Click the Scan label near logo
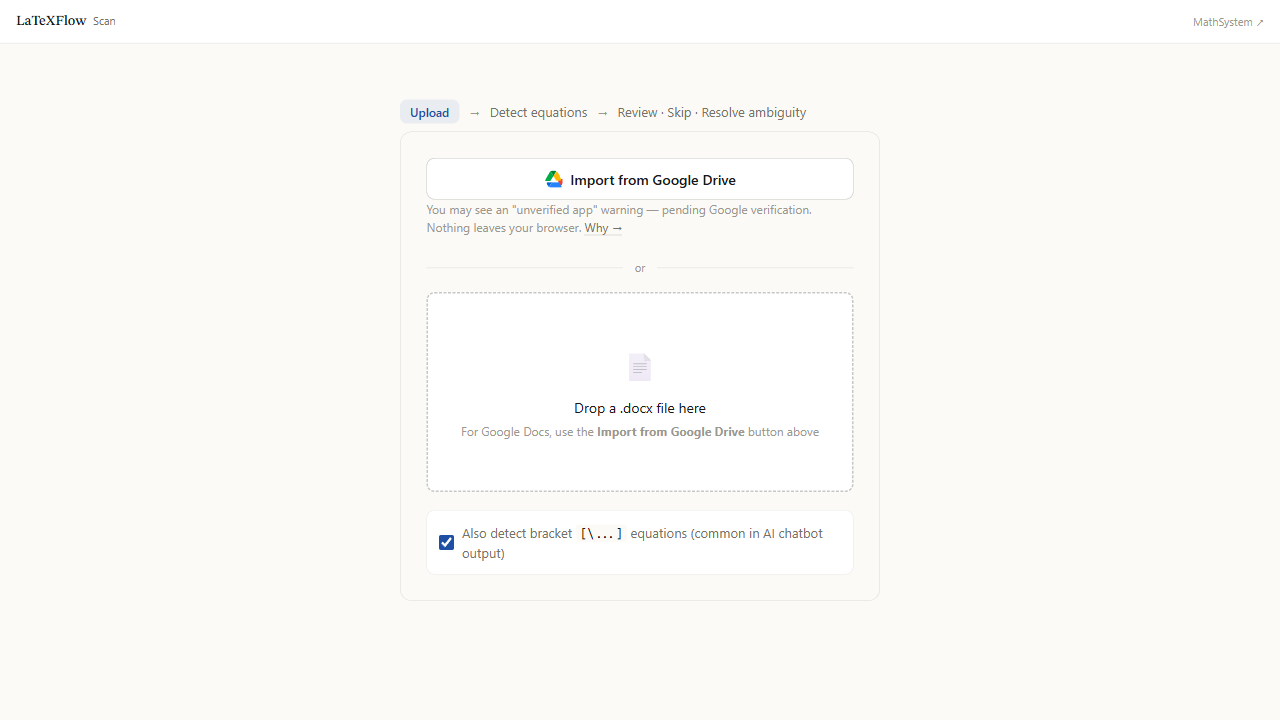 [104, 21]
